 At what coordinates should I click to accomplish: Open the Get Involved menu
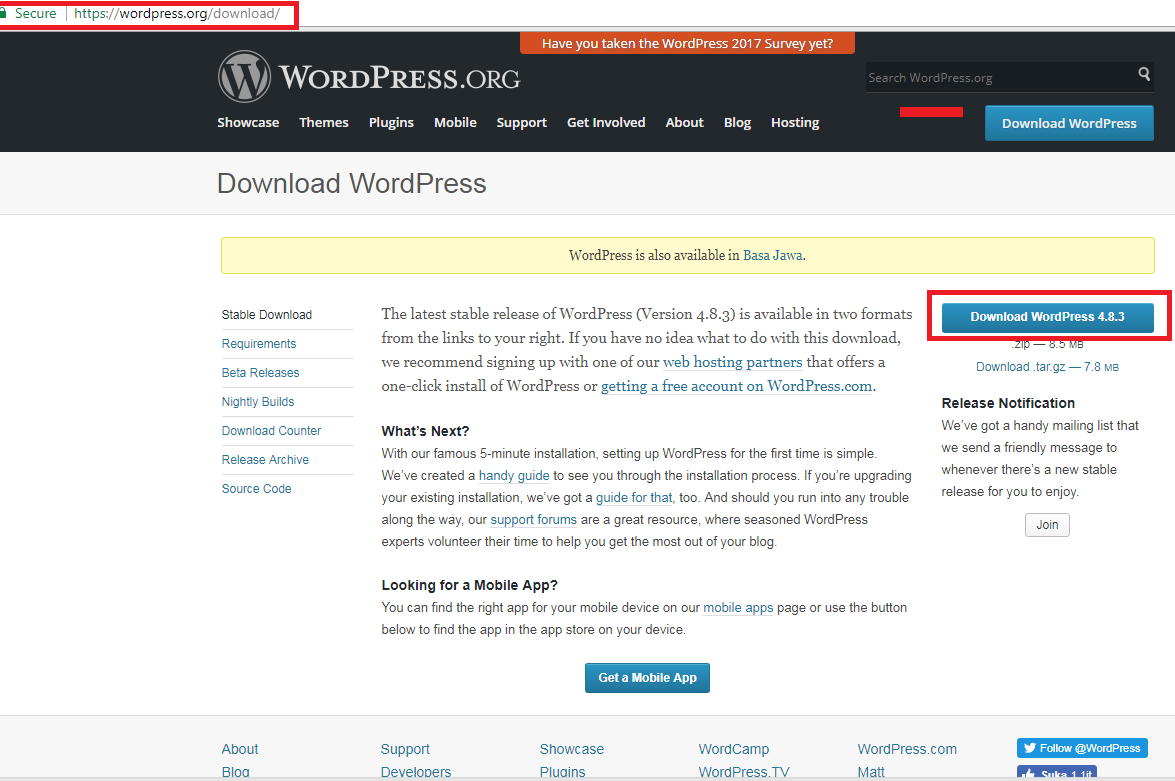pyautogui.click(x=606, y=122)
